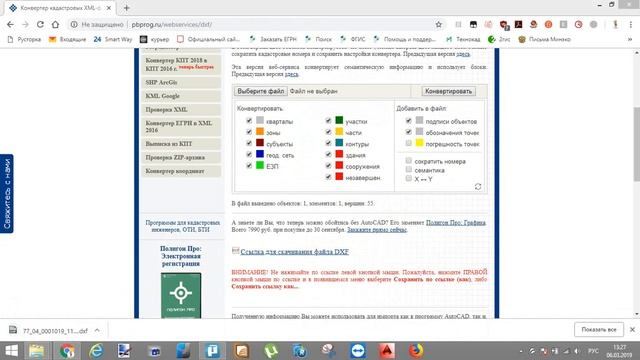
Task: Close the downloads bar
Action: 632,329
